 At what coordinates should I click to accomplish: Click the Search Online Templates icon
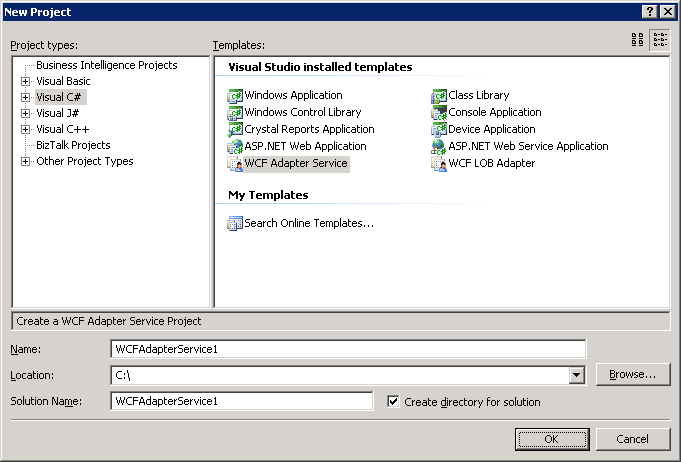click(235, 223)
